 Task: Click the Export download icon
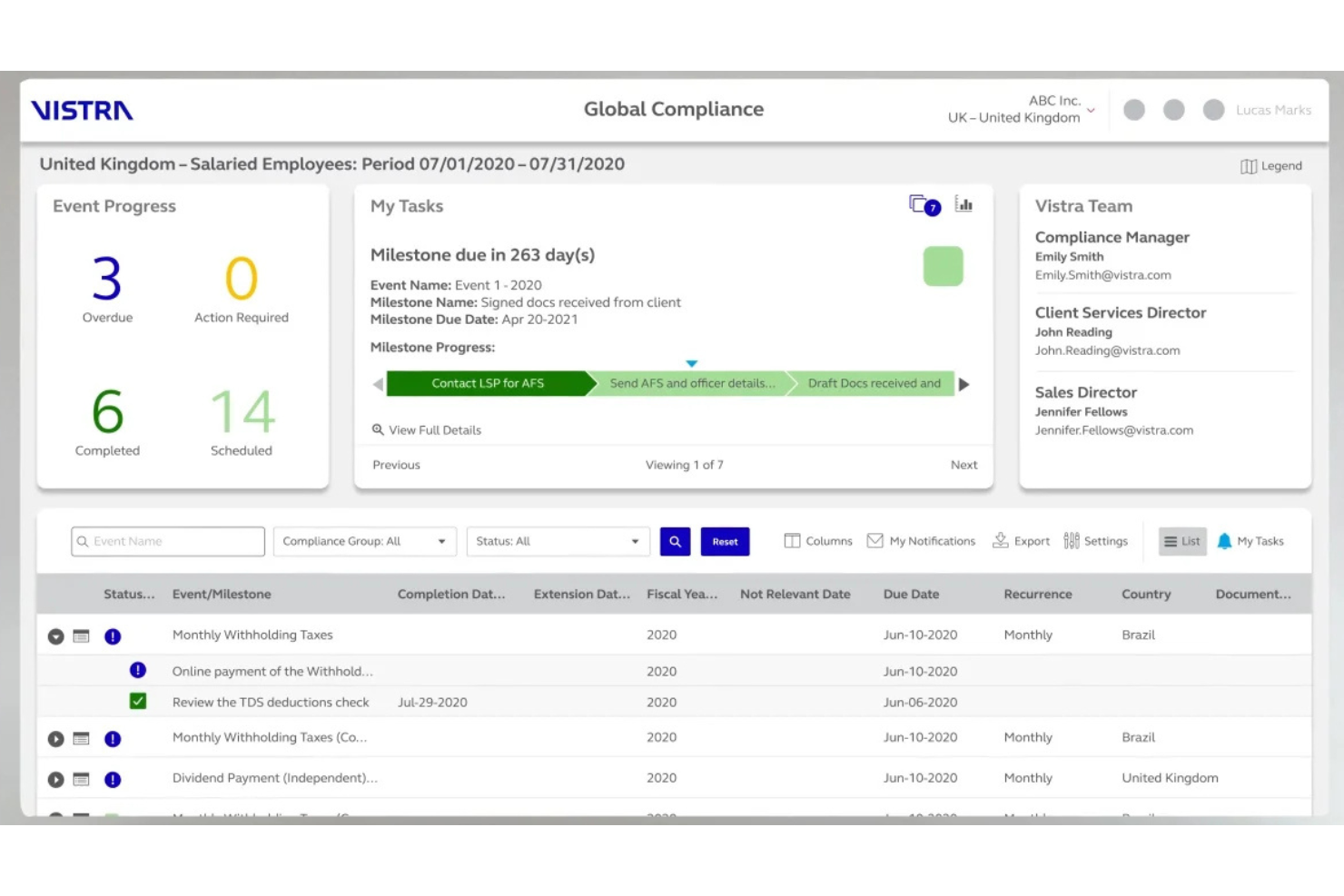(1000, 541)
